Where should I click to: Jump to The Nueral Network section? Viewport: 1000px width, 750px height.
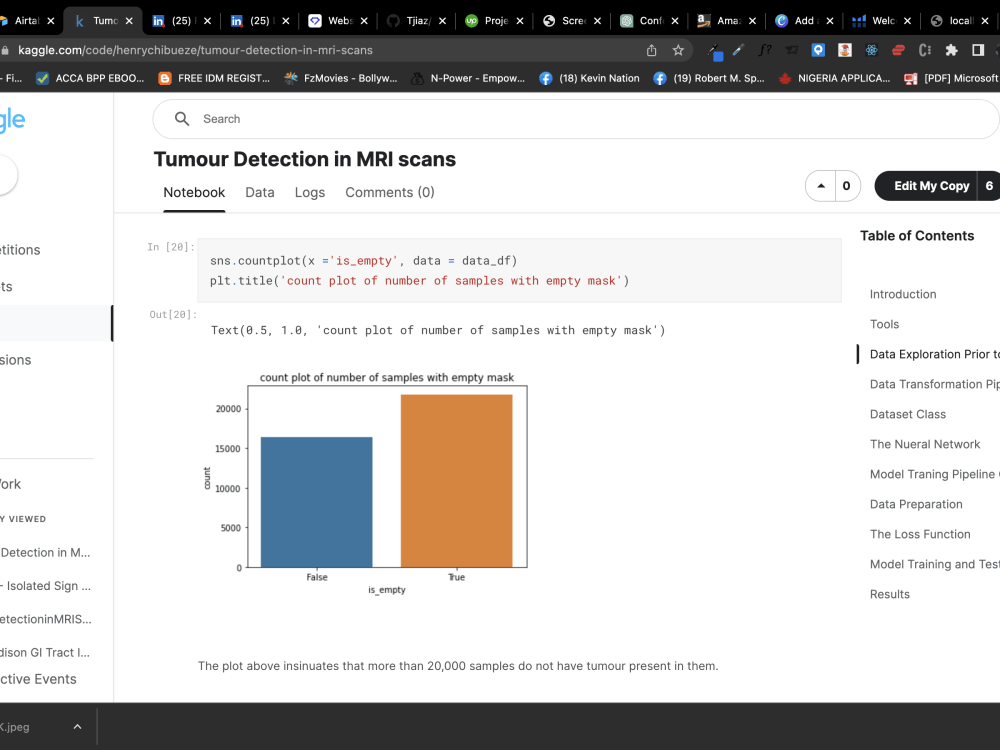click(925, 444)
